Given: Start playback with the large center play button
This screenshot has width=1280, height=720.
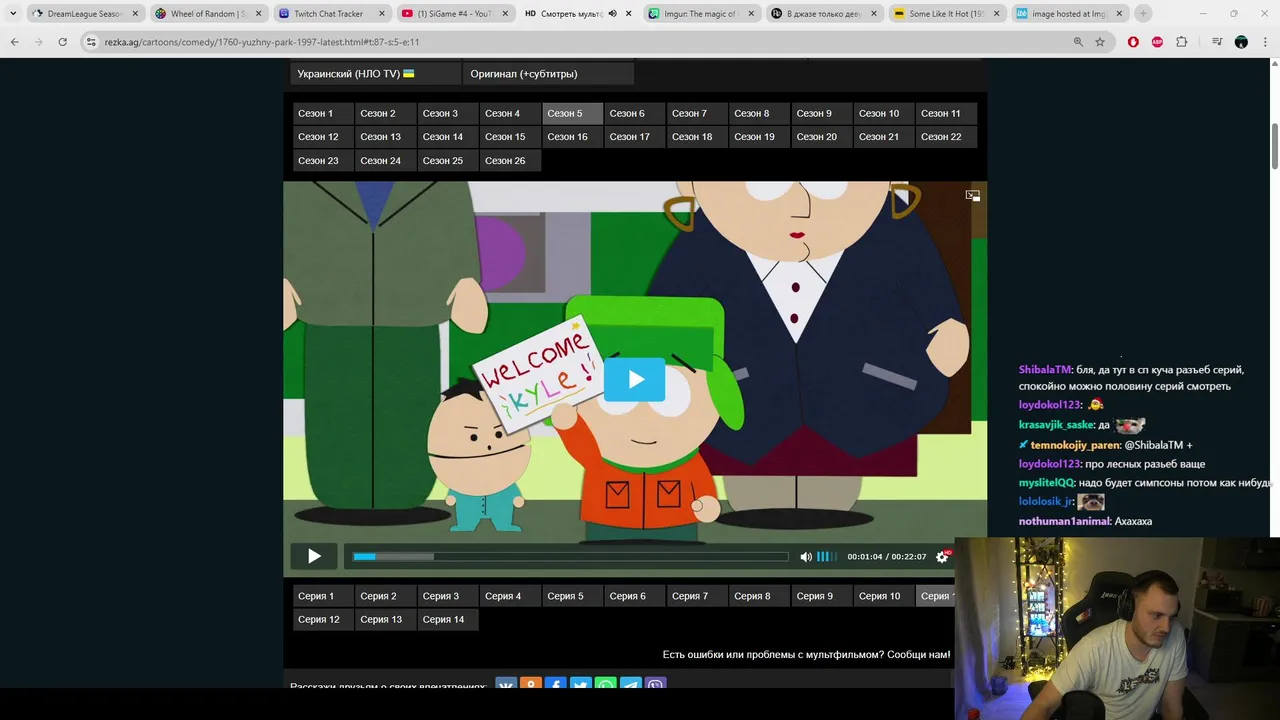Looking at the screenshot, I should (x=634, y=380).
